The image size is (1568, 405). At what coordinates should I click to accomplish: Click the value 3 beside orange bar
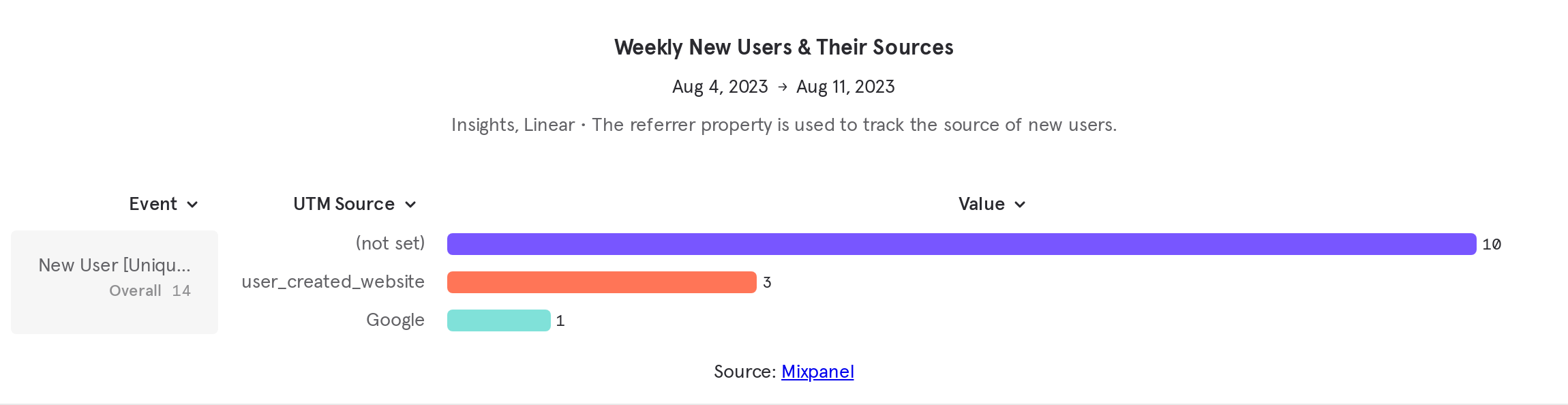point(767,282)
